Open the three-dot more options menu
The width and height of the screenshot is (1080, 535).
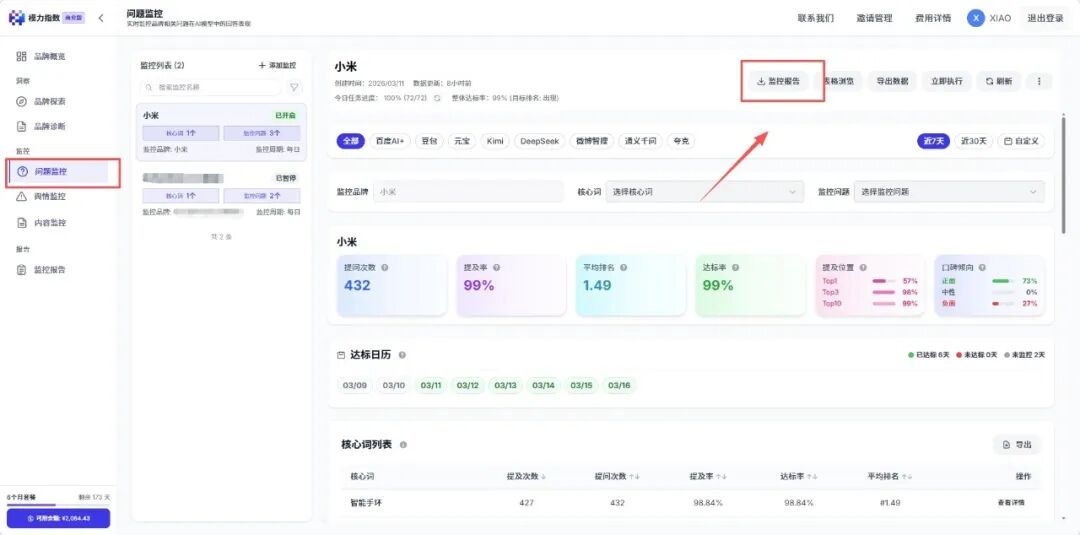tap(1039, 81)
